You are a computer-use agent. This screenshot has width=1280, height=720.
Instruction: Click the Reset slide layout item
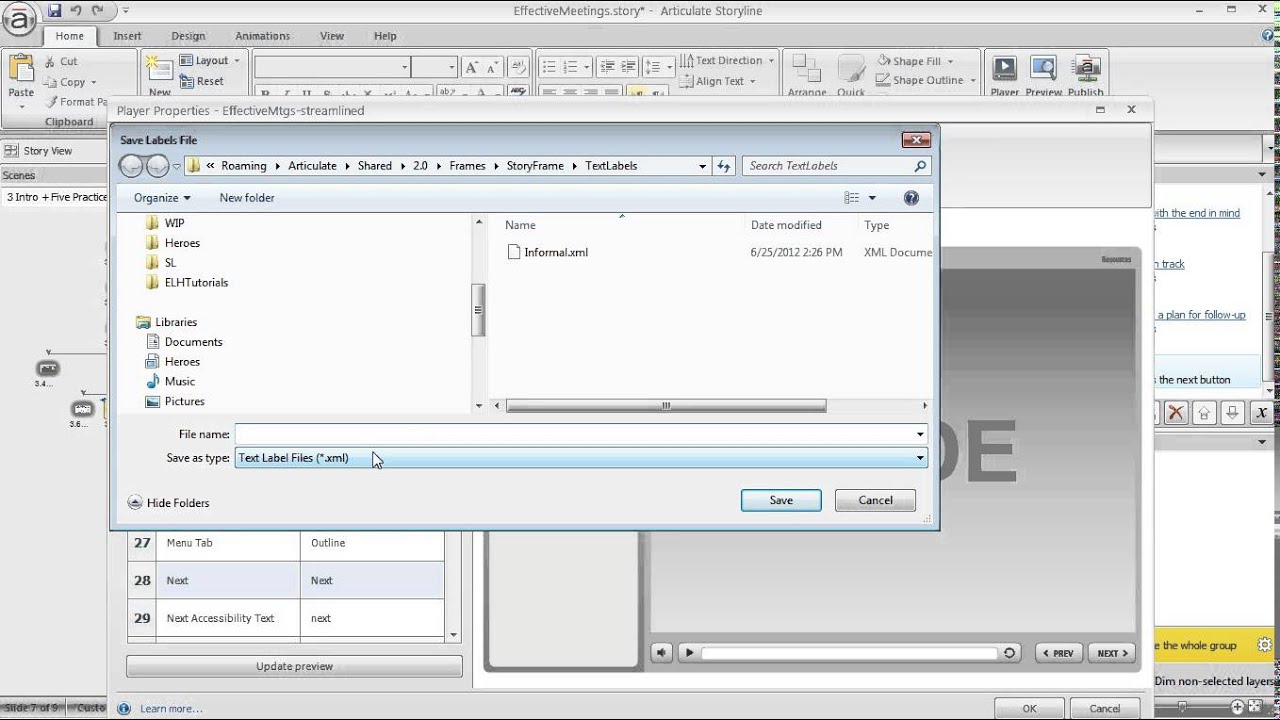pyautogui.click(x=201, y=81)
